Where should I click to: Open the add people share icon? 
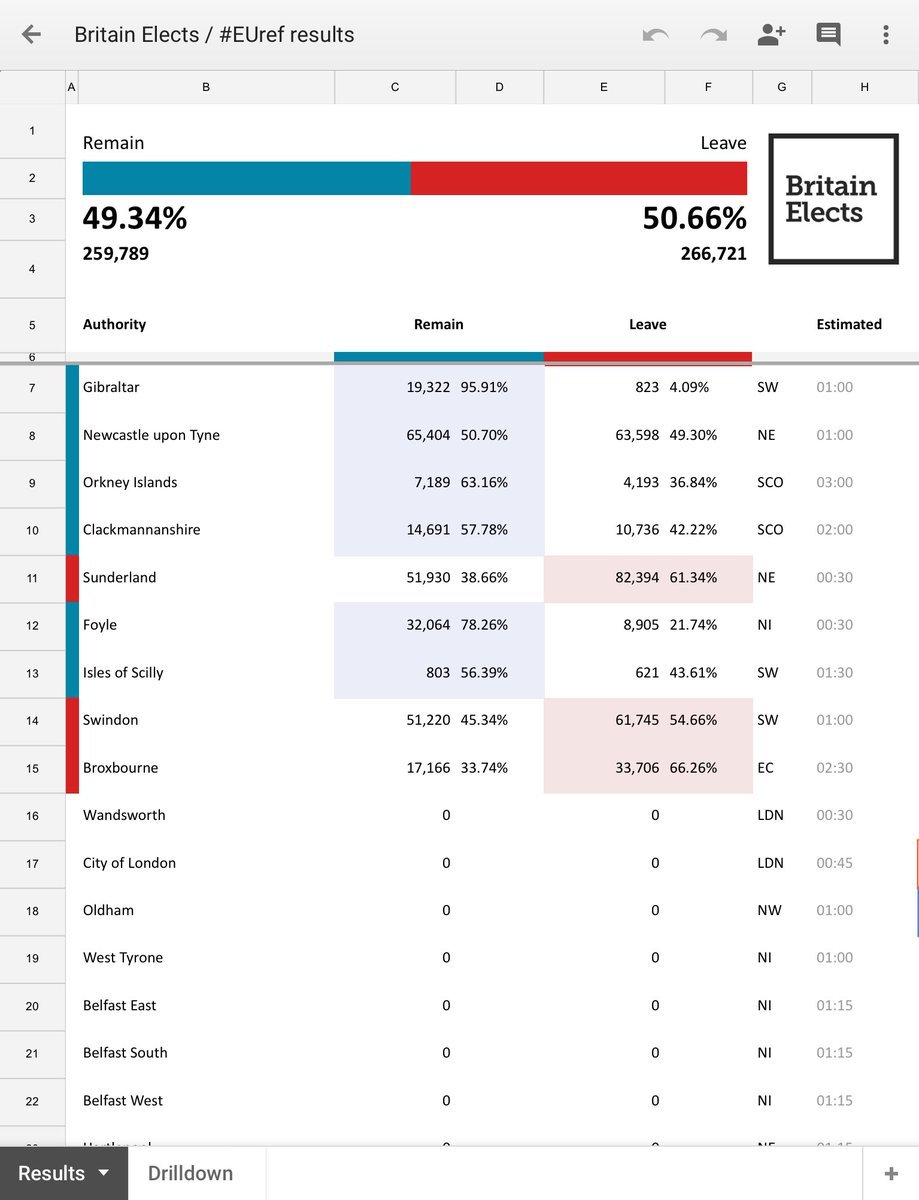coord(771,34)
